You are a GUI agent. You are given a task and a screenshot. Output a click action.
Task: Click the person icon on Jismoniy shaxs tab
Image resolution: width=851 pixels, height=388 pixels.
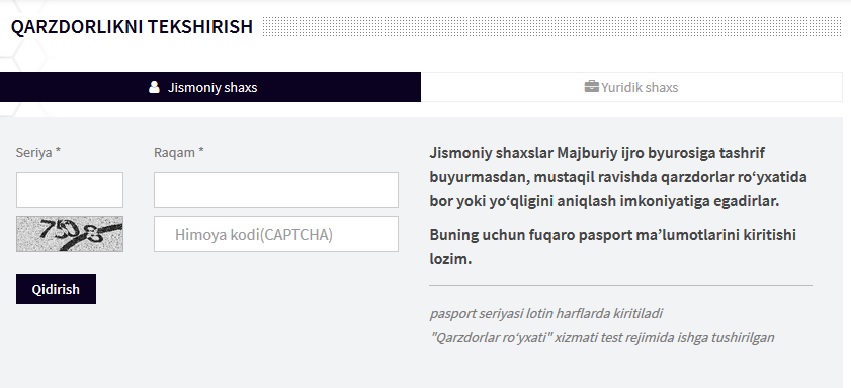(x=154, y=87)
